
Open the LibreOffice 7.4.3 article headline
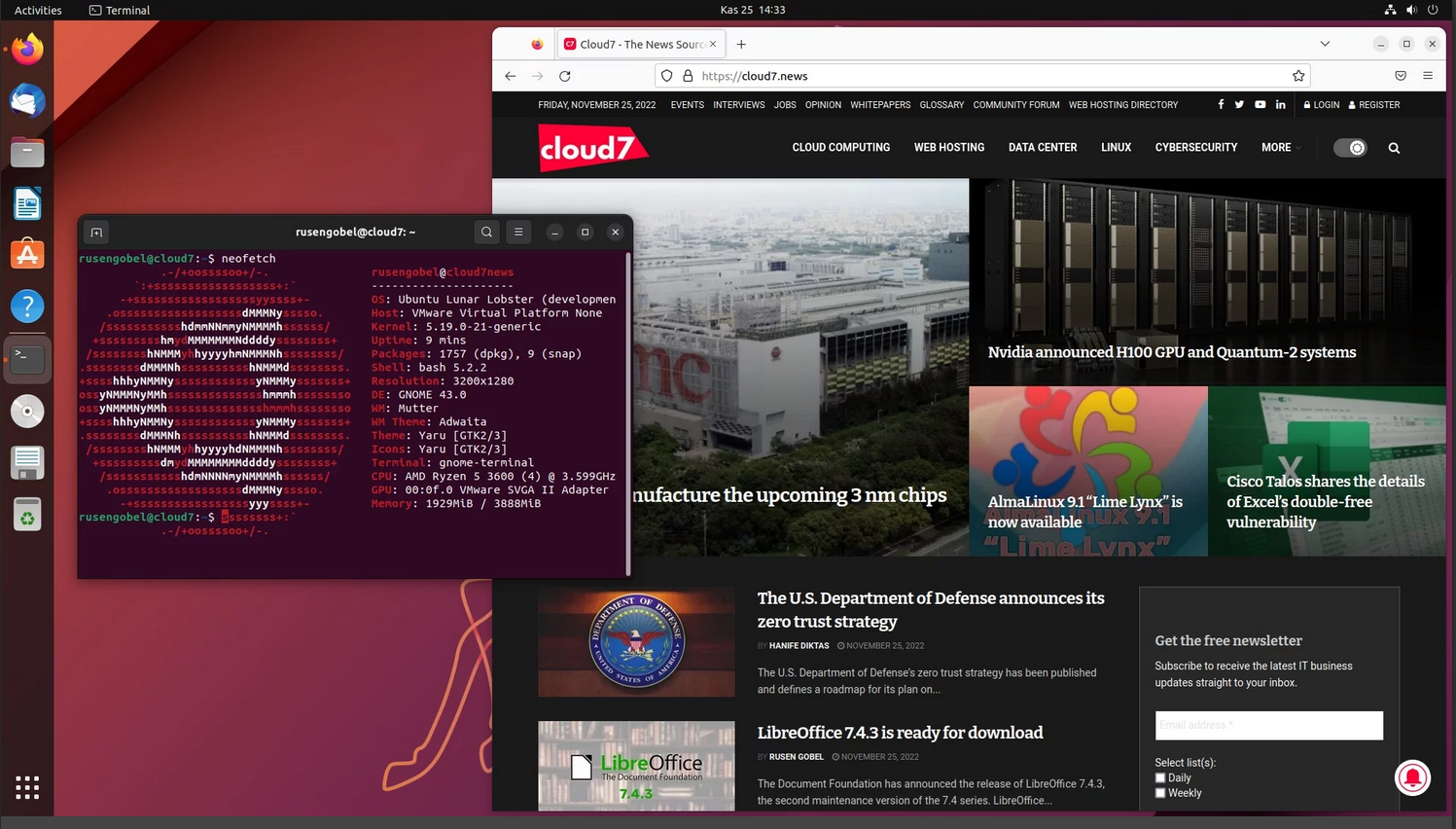[x=900, y=733]
